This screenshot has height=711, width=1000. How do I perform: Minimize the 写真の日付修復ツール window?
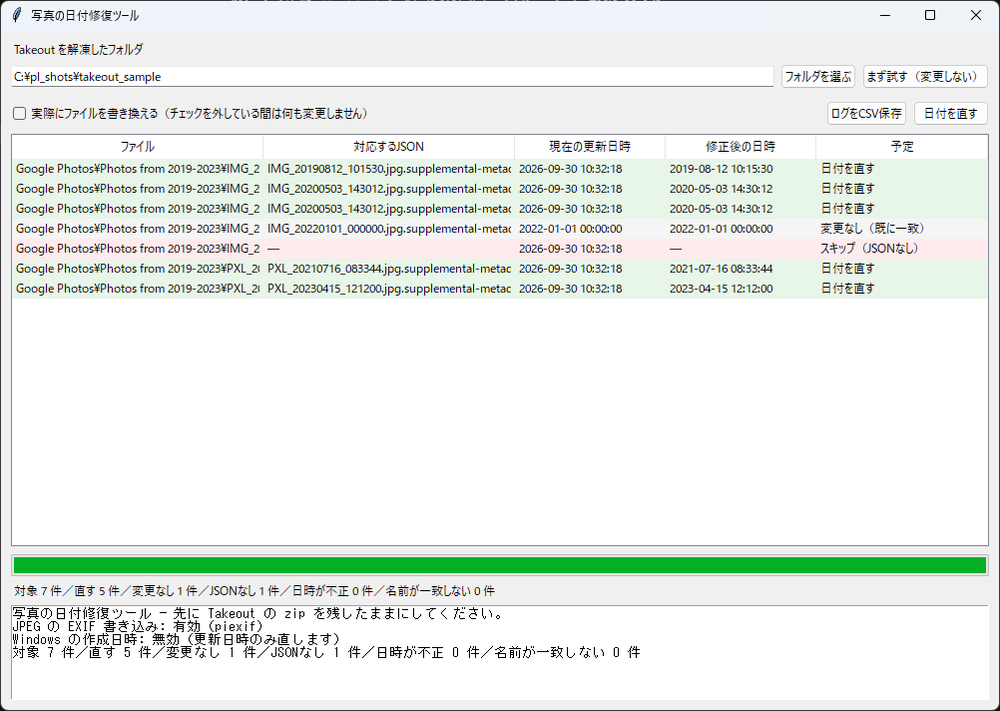(885, 15)
